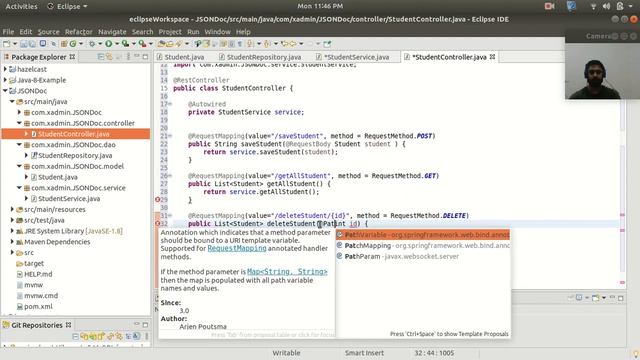Click Link with Editor icon in Package Explorer
The image size is (640, 360).
tap(109, 57)
